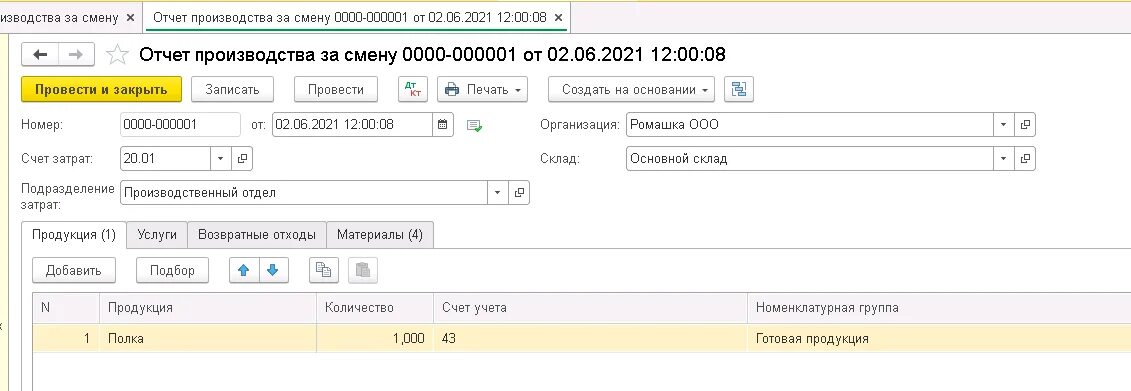Switch to the Продукция (1) tab

tap(74, 235)
